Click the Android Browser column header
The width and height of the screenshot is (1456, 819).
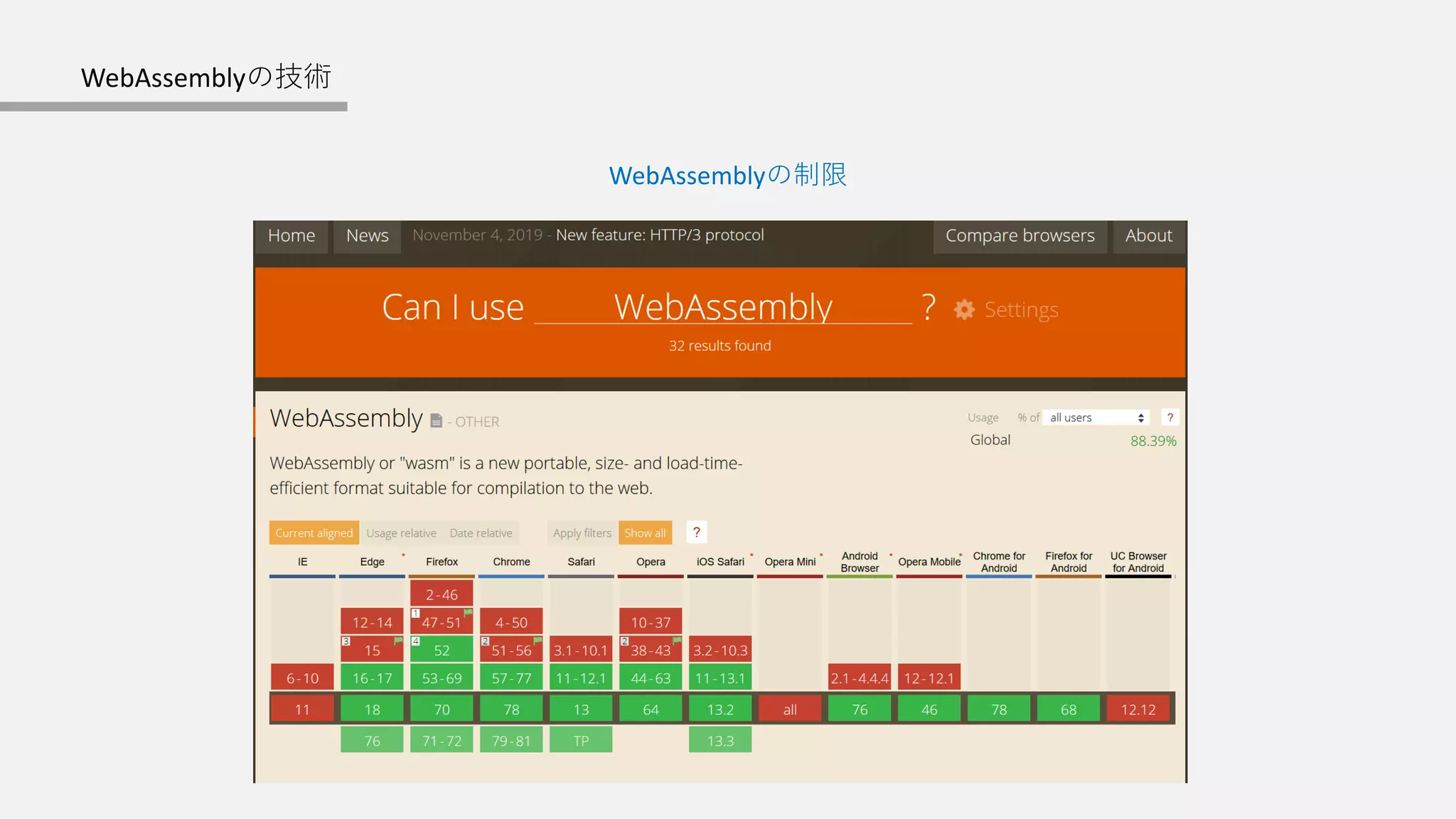[x=860, y=562]
